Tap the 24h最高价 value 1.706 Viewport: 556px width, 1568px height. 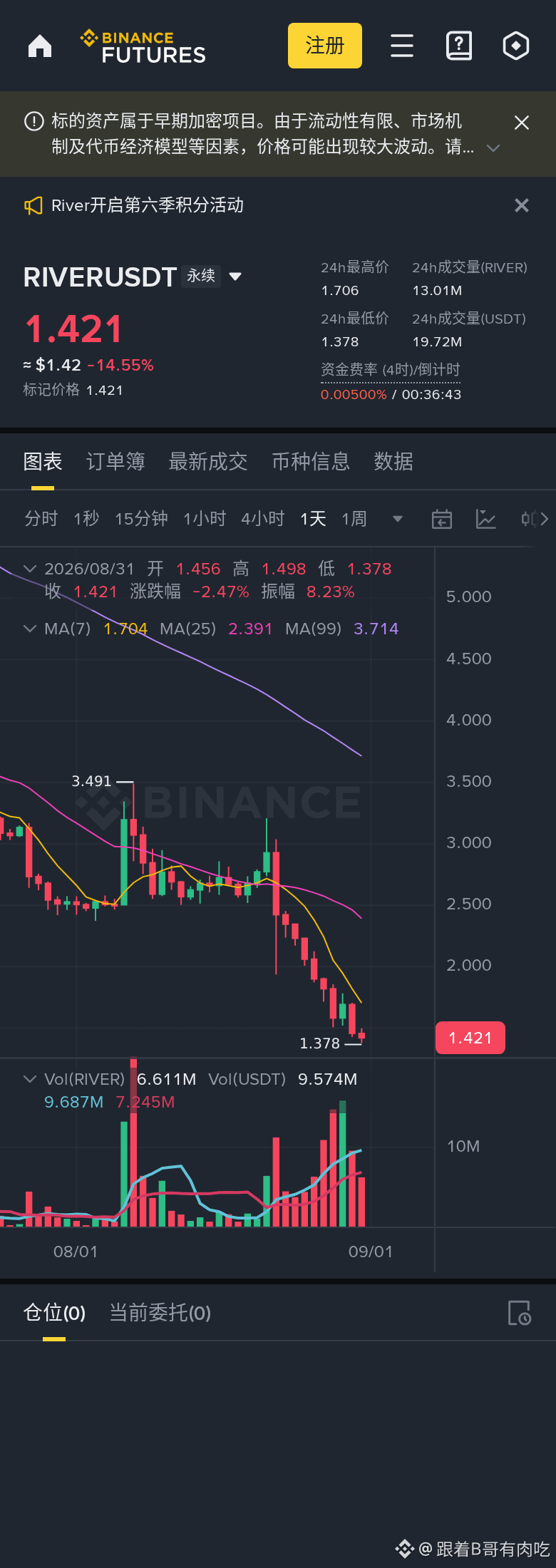click(x=340, y=291)
